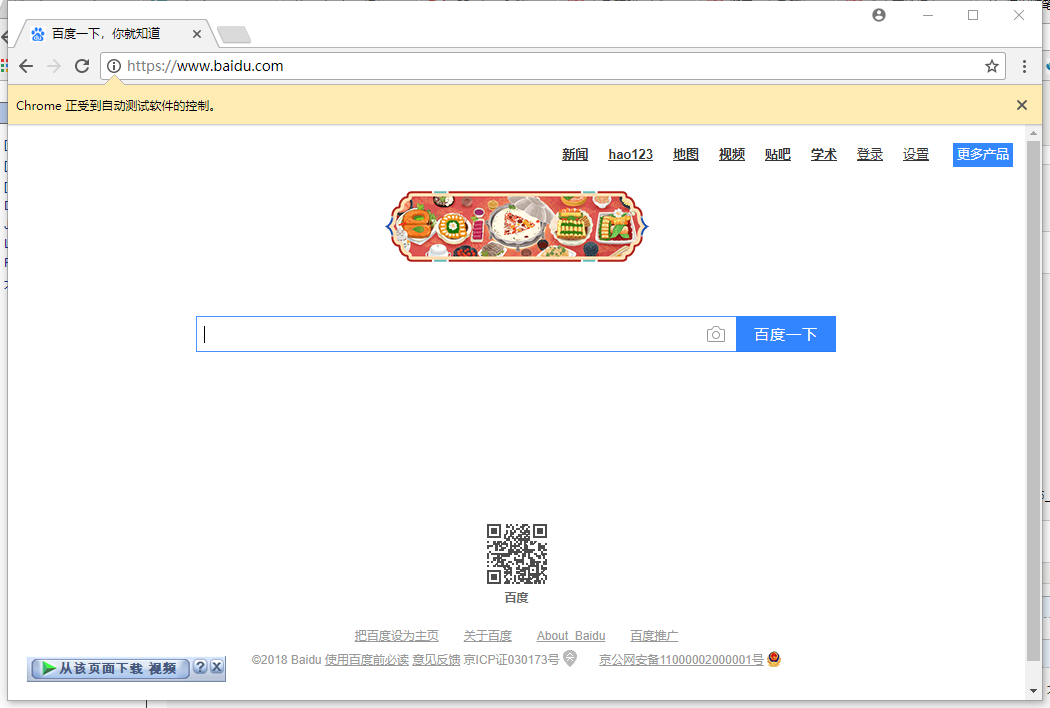Open a new tab button

pyautogui.click(x=234, y=34)
